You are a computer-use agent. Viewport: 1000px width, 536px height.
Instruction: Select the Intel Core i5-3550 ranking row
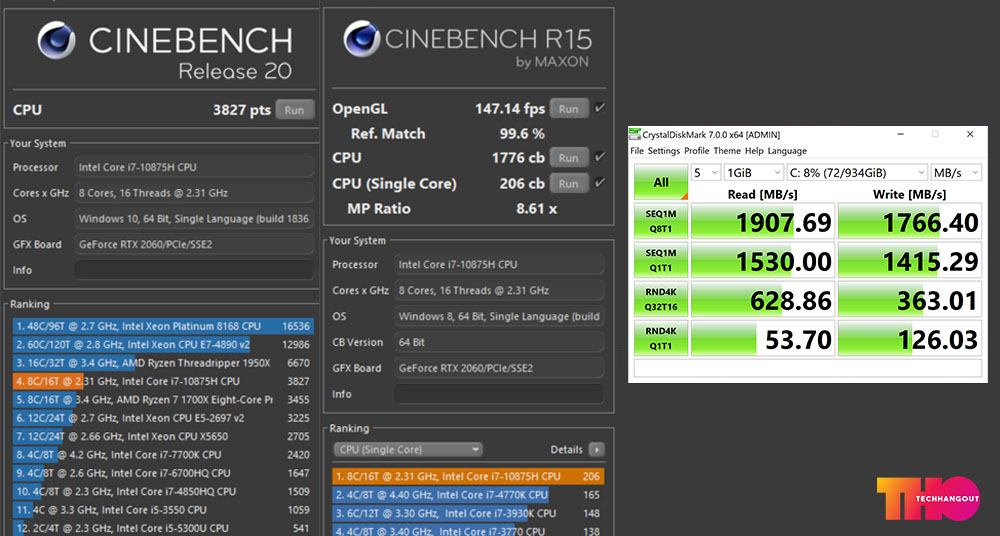click(163, 510)
